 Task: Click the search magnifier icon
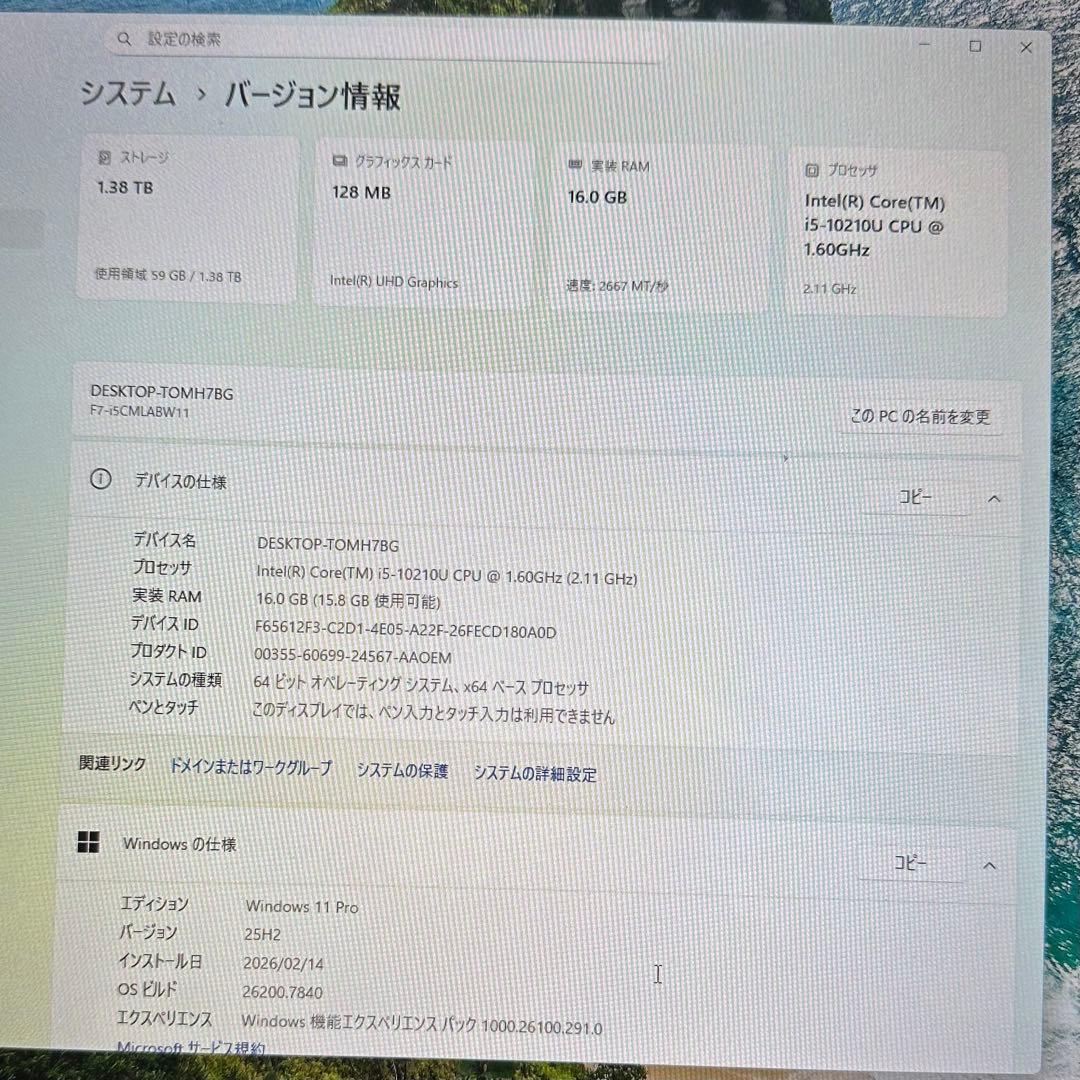pyautogui.click(x=124, y=39)
